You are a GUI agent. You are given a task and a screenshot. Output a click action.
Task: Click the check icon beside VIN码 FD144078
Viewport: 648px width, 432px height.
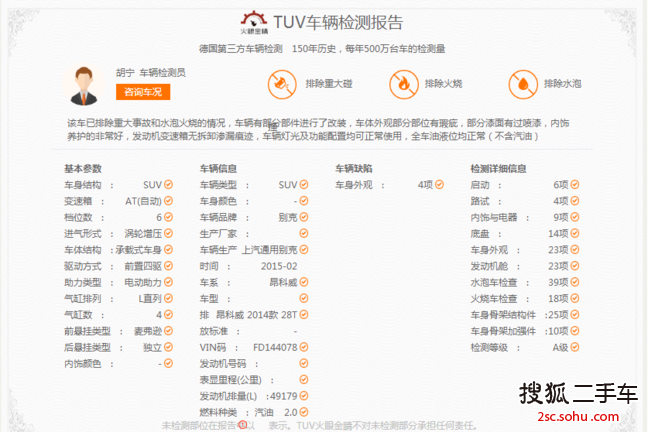[304, 347]
